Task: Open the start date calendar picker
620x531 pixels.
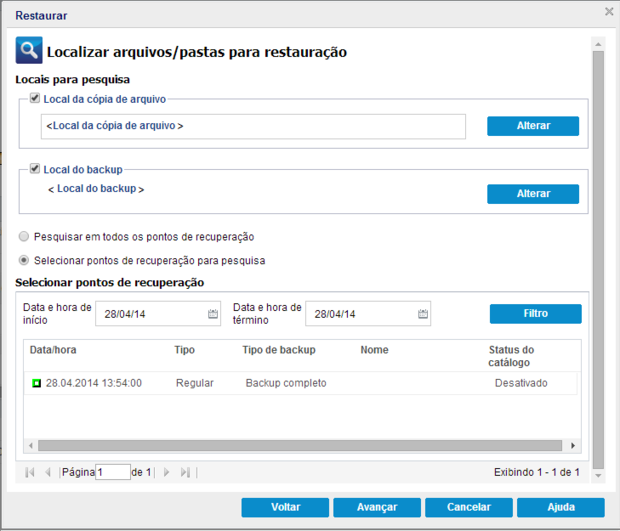Action: coord(213,314)
